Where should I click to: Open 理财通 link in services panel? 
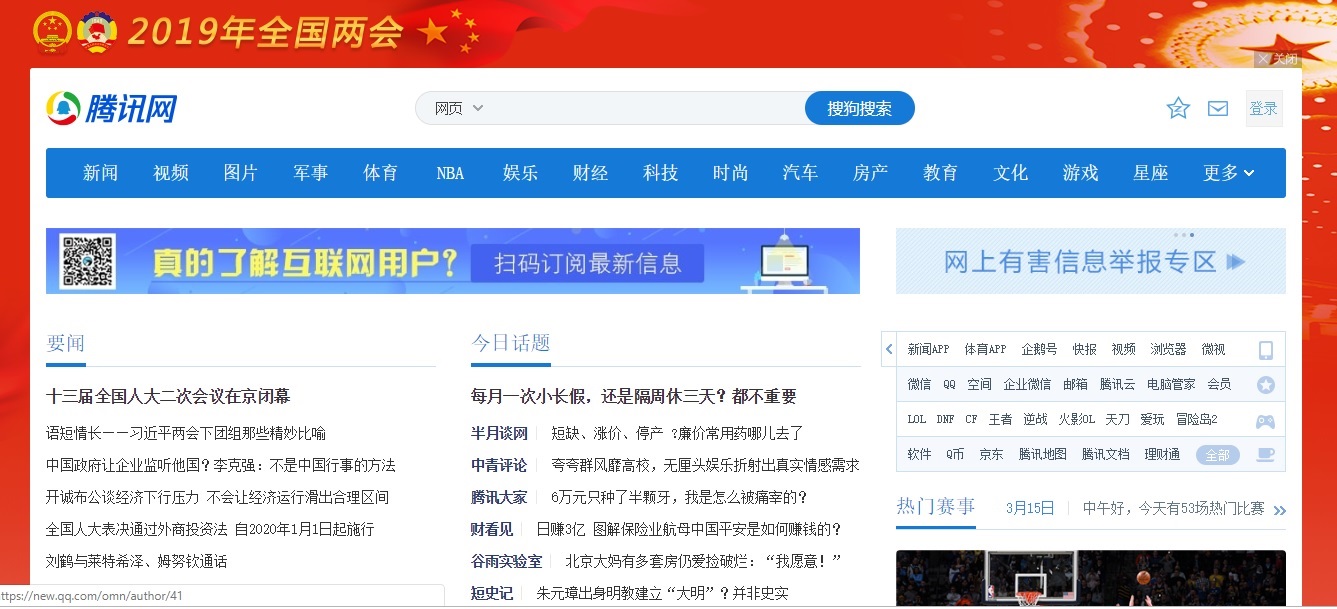[1162, 454]
